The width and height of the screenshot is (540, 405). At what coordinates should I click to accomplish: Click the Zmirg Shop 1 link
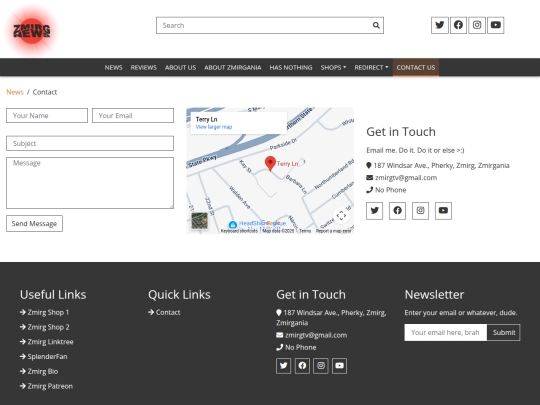44,312
